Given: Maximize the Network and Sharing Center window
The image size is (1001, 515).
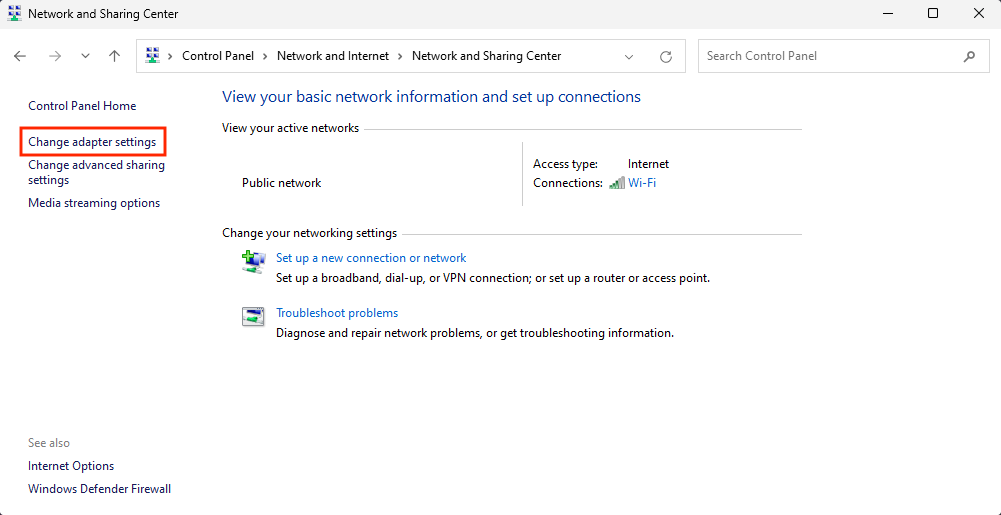Looking at the screenshot, I should tap(933, 13).
